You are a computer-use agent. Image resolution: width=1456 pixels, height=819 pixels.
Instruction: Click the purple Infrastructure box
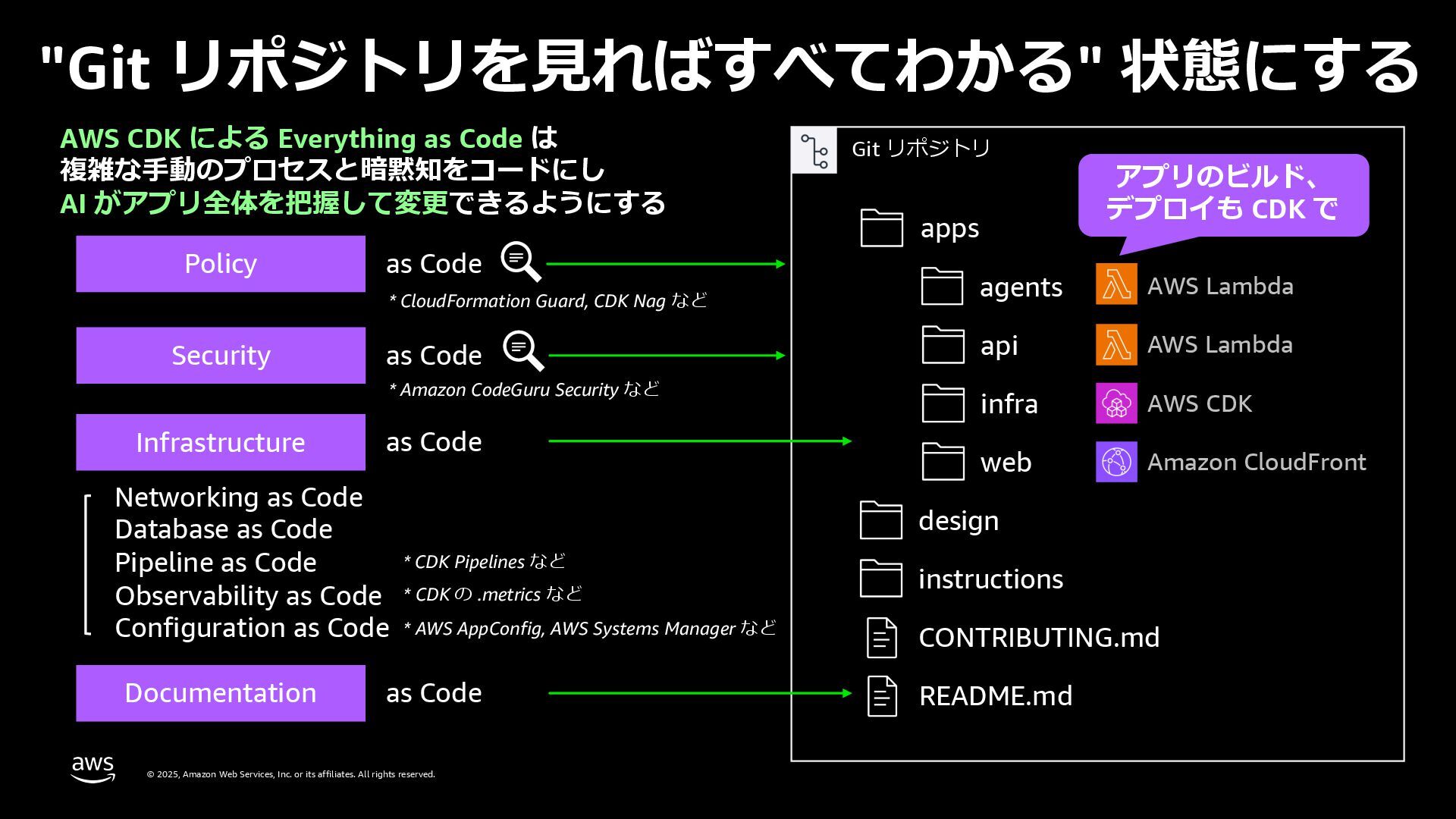[221, 442]
